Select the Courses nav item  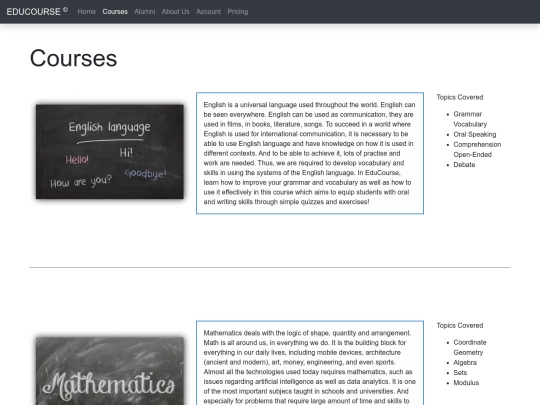115,12
